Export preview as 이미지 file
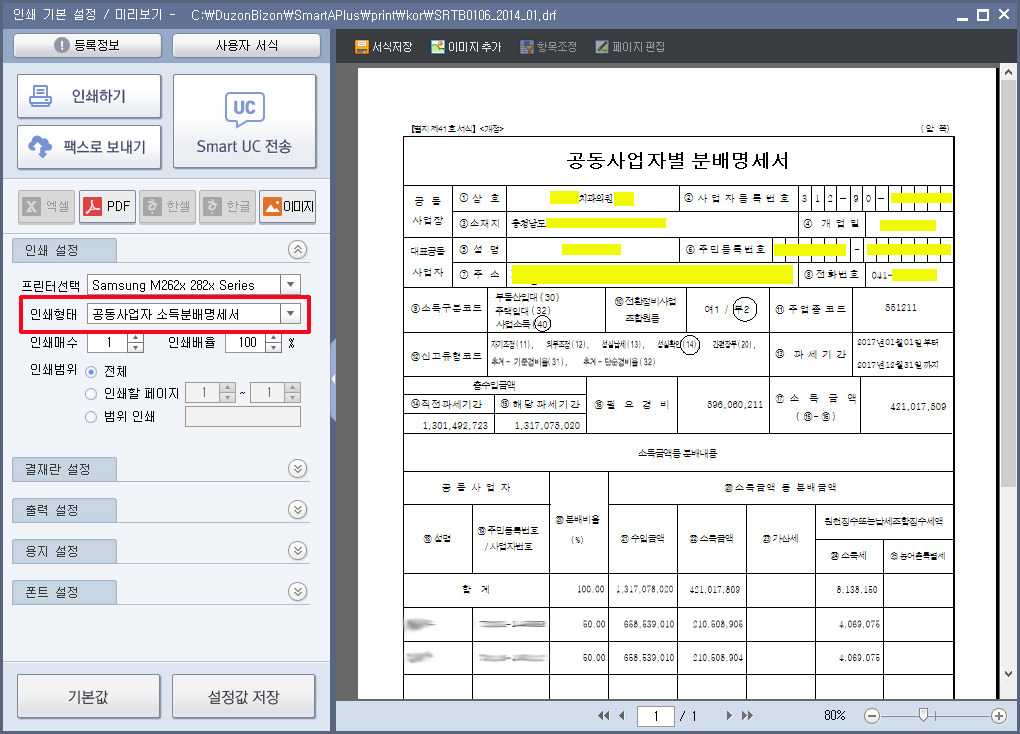The image size is (1020, 734). pos(287,206)
